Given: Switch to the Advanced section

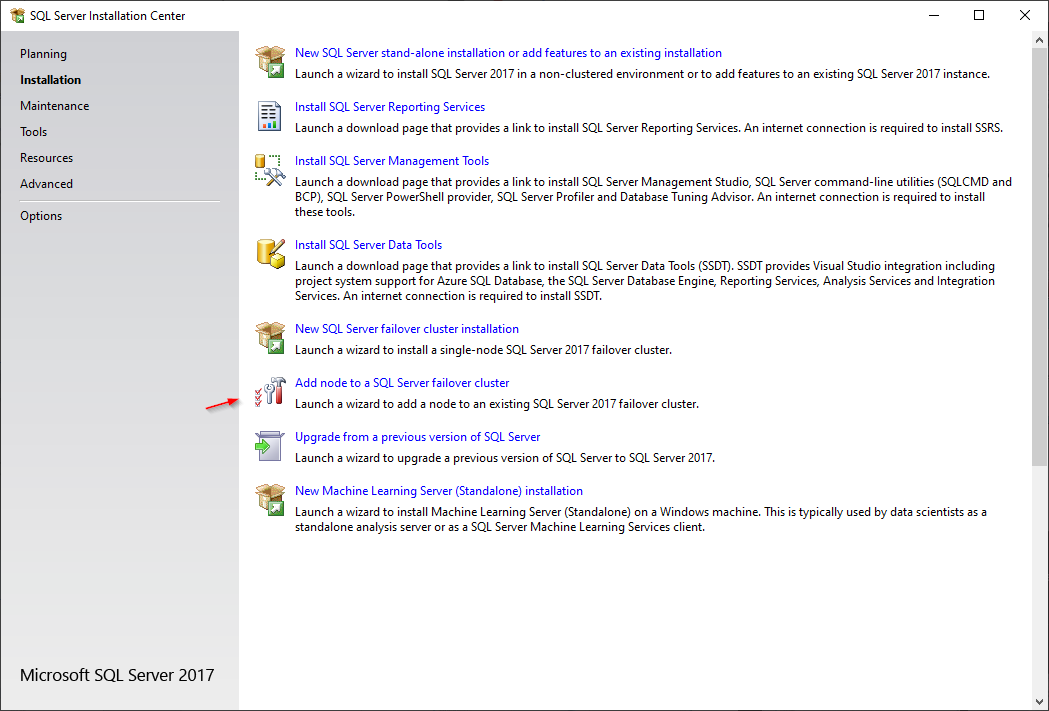Looking at the screenshot, I should click(x=46, y=184).
